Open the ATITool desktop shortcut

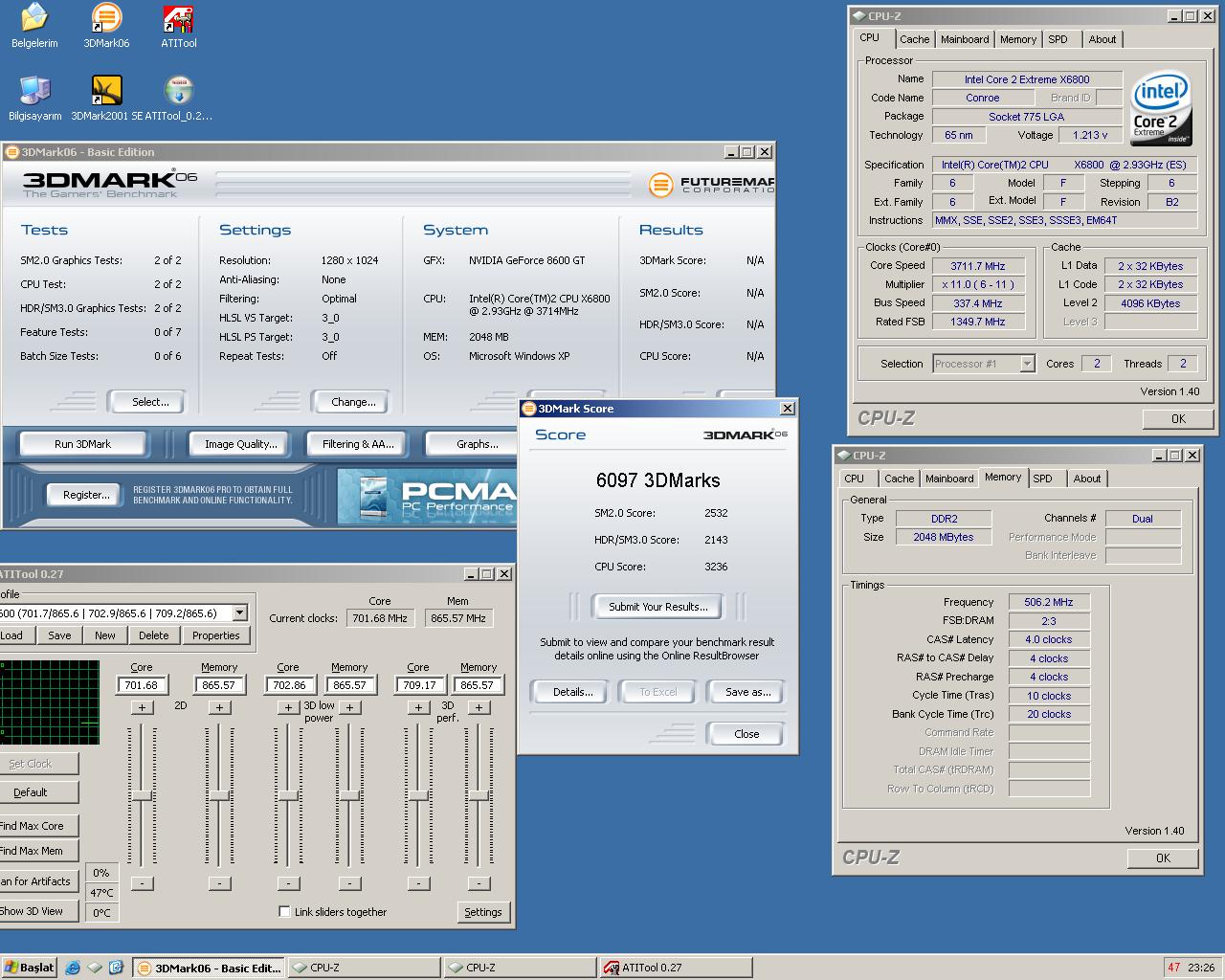(178, 25)
